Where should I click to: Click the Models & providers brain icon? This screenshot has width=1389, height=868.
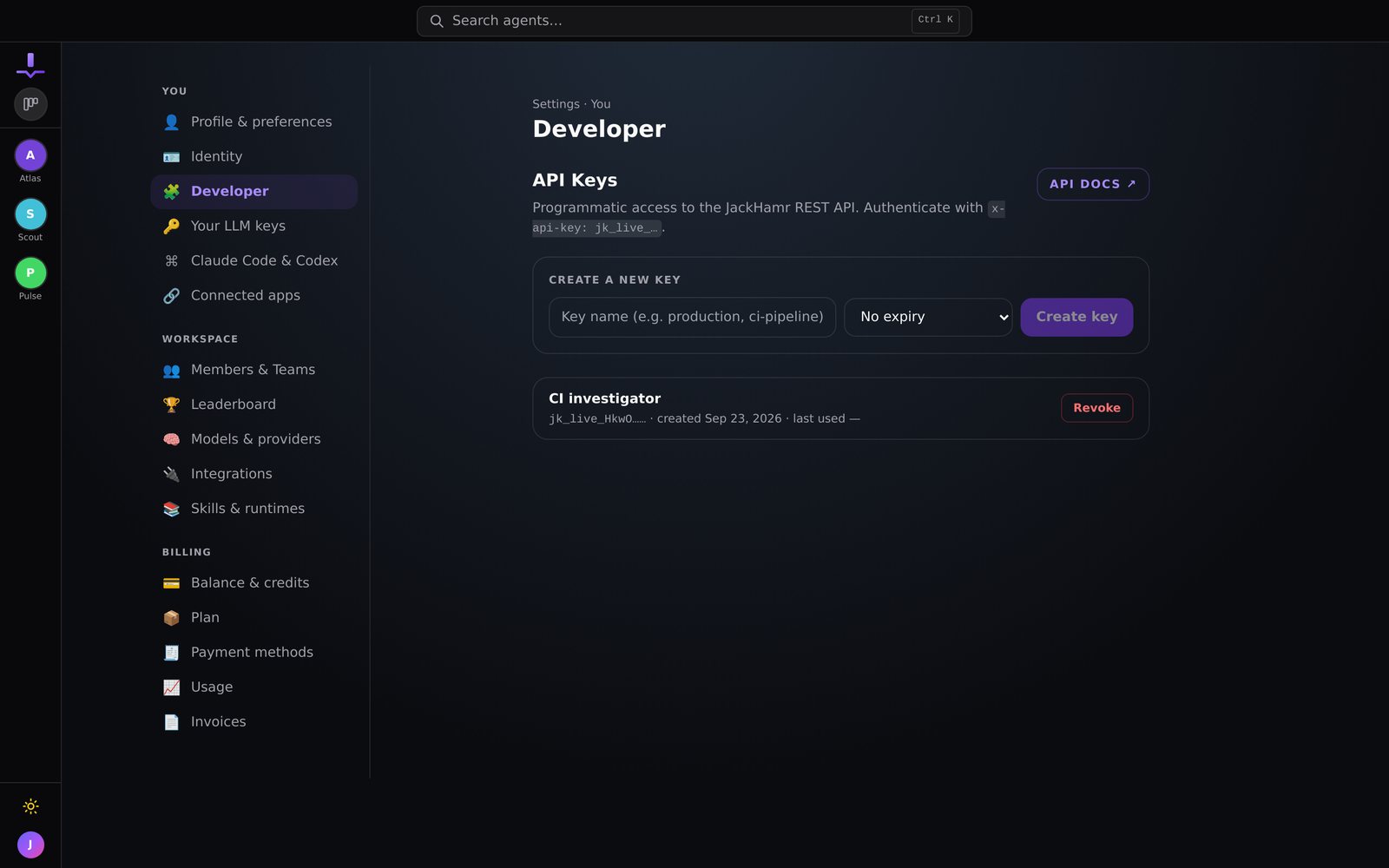click(x=172, y=439)
